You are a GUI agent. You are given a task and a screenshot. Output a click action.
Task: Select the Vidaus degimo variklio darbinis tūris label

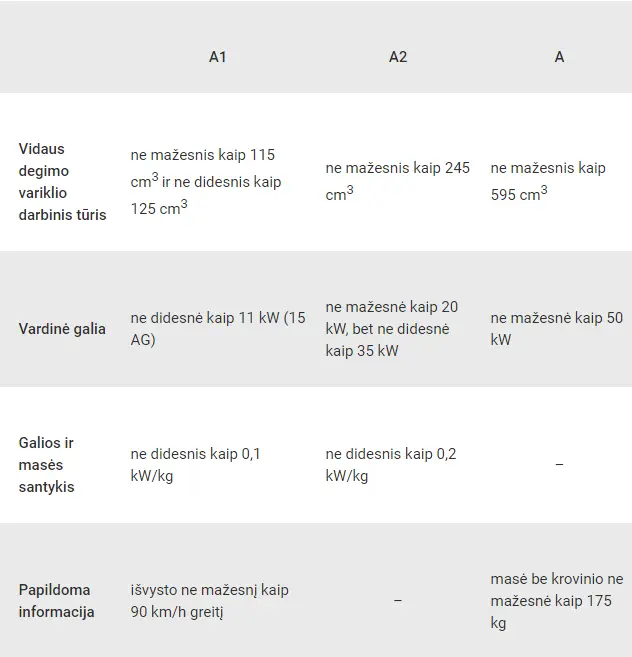pyautogui.click(x=62, y=181)
